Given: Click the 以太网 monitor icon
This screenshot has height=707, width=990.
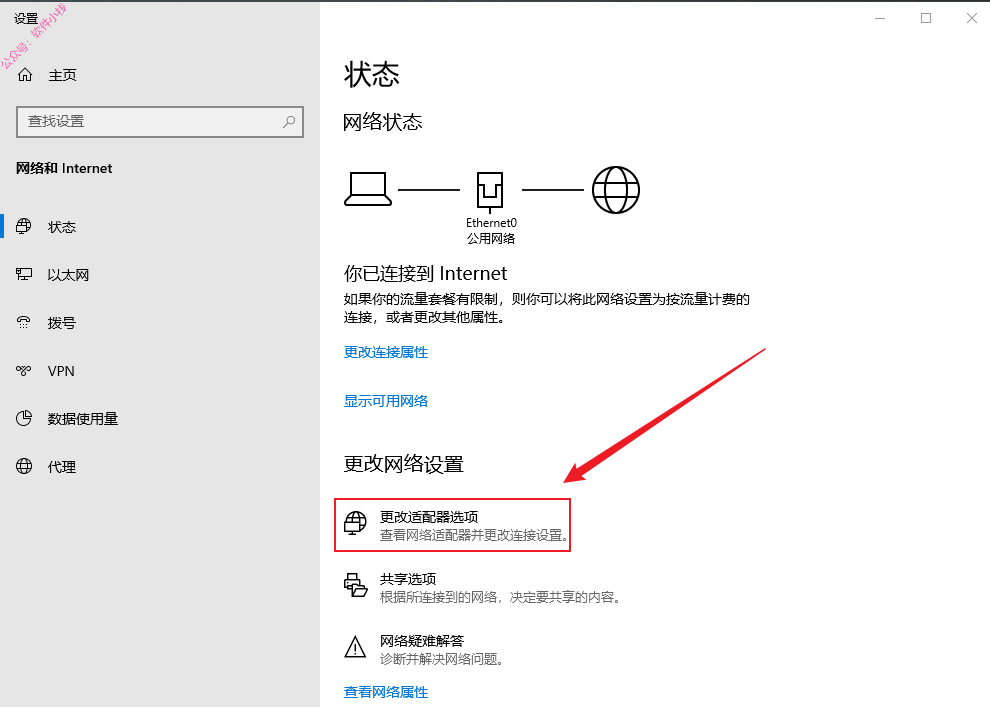Looking at the screenshot, I should coord(24,274).
